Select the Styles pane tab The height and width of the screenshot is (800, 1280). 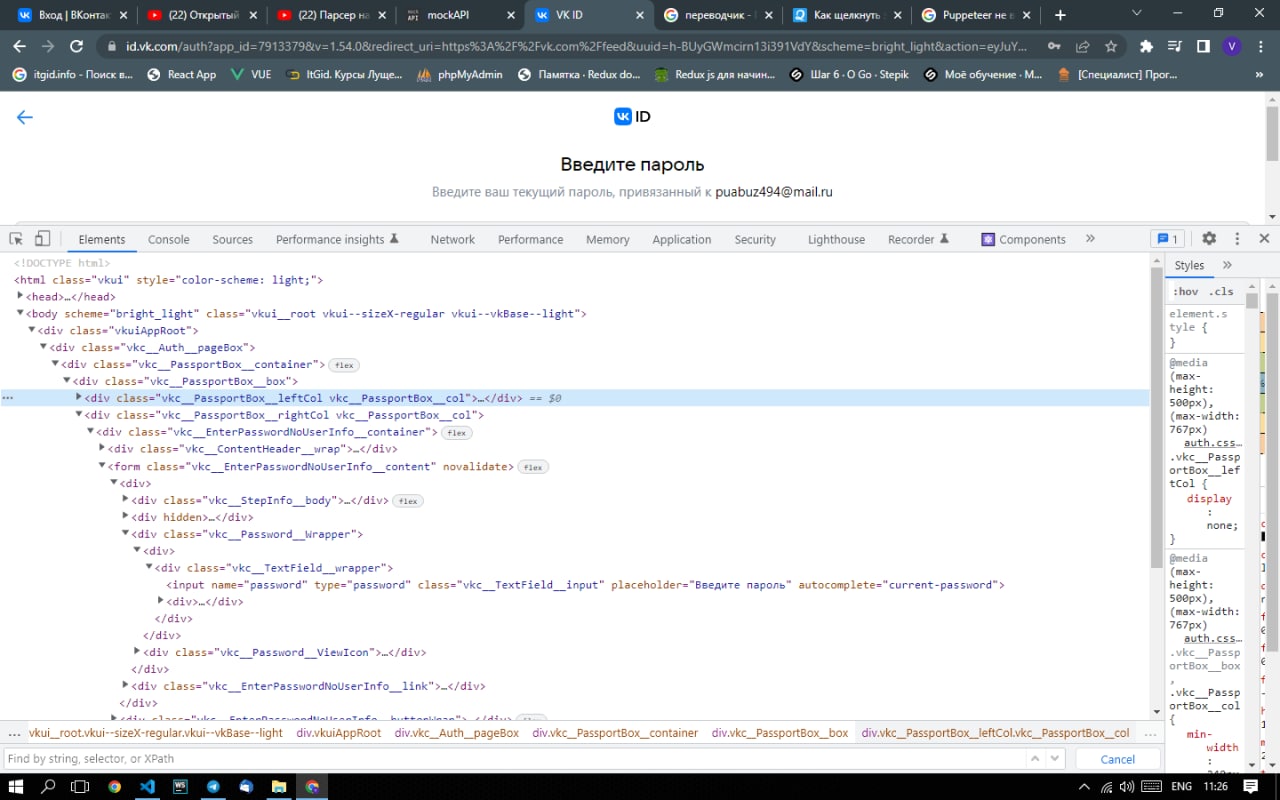1189,265
